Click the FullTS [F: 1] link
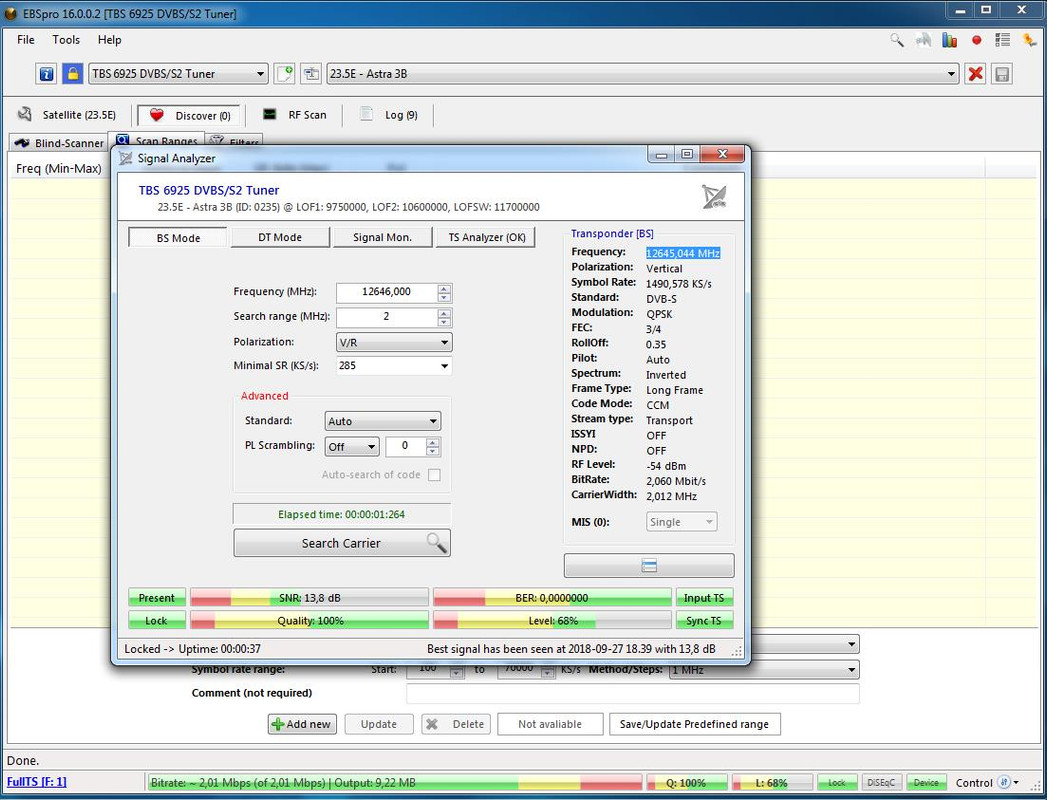Image resolution: width=1047 pixels, height=800 pixels. pos(37,781)
